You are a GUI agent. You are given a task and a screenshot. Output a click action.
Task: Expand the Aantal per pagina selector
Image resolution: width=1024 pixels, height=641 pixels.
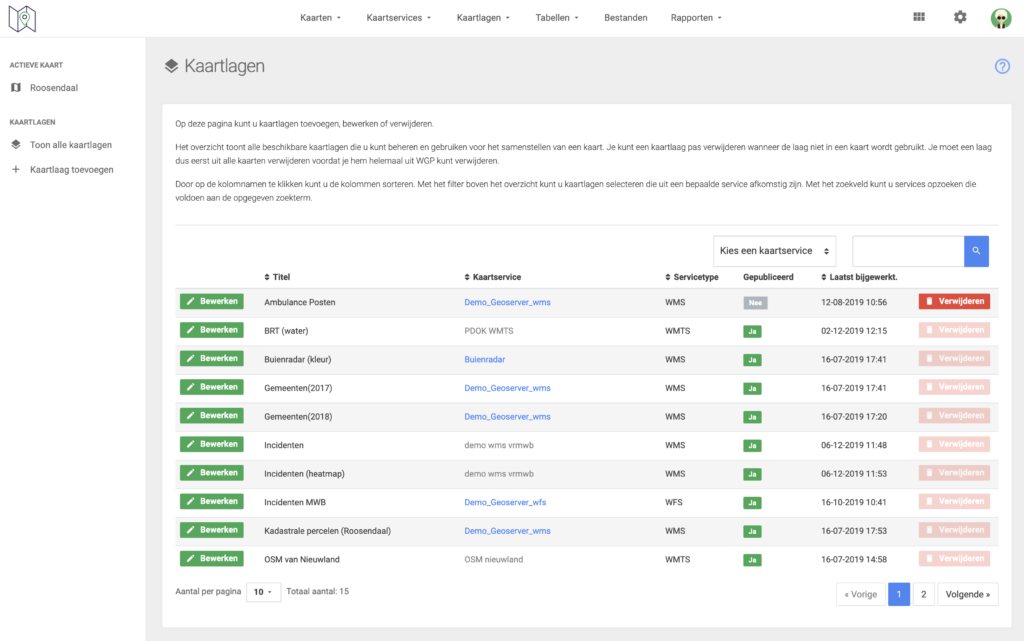tap(263, 592)
